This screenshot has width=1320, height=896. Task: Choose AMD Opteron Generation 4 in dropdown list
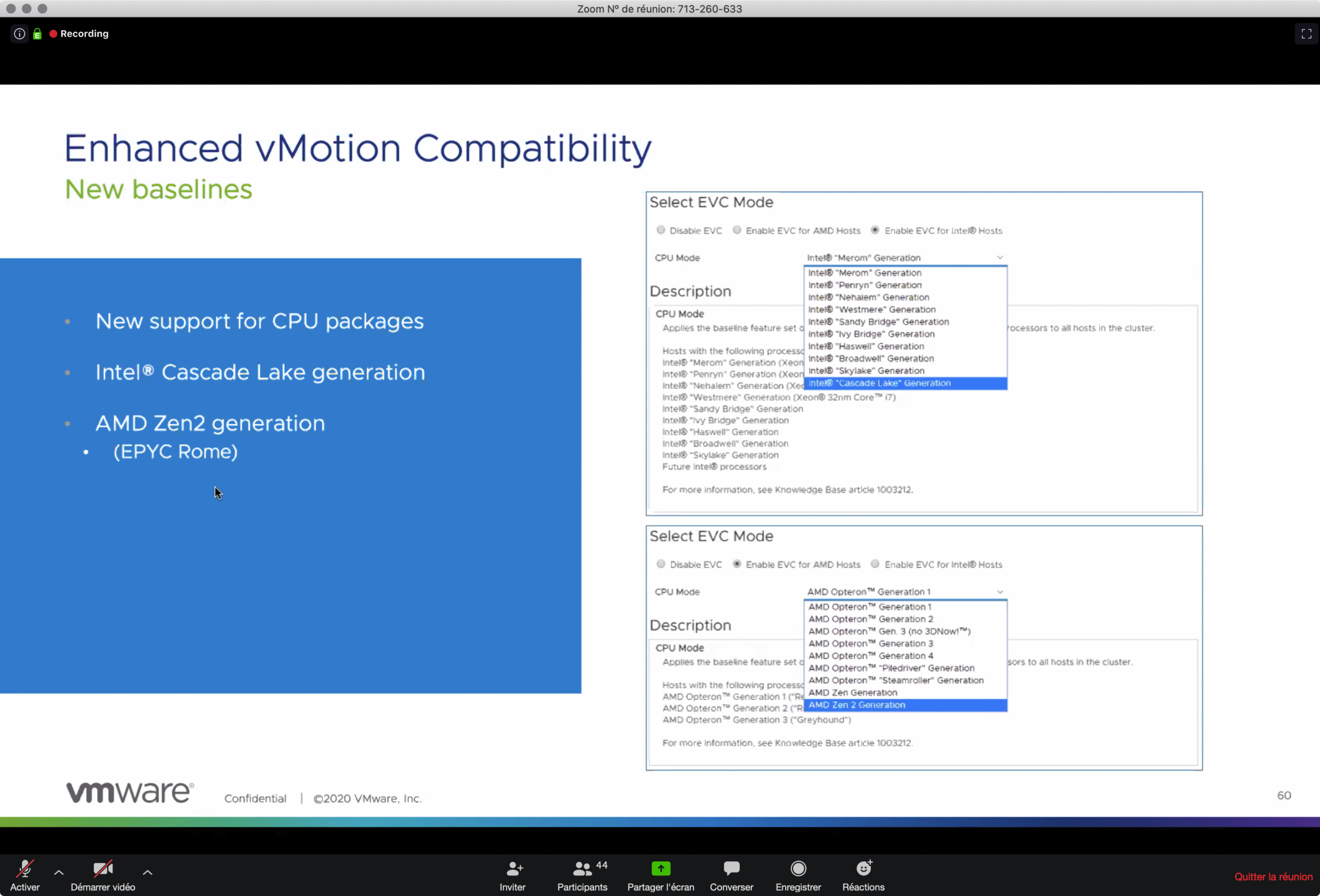point(905,656)
